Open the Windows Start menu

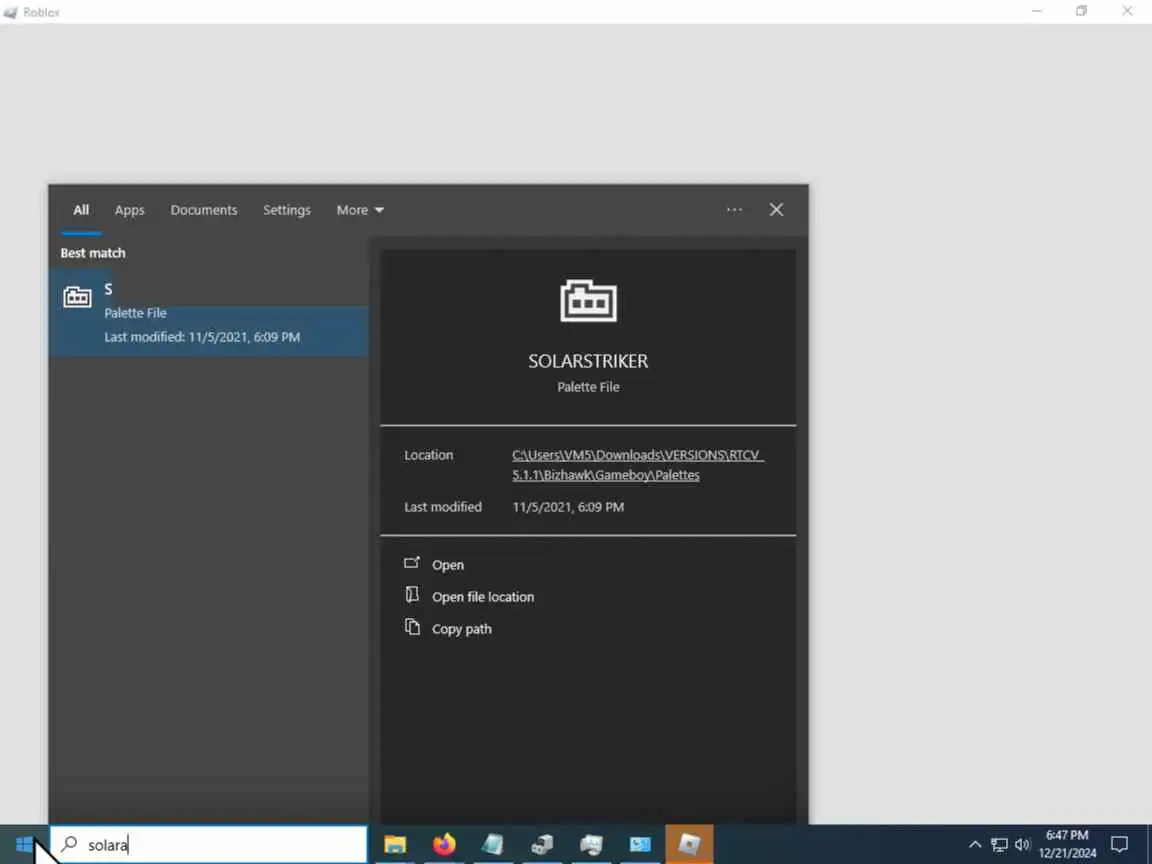pyautogui.click(x=24, y=845)
